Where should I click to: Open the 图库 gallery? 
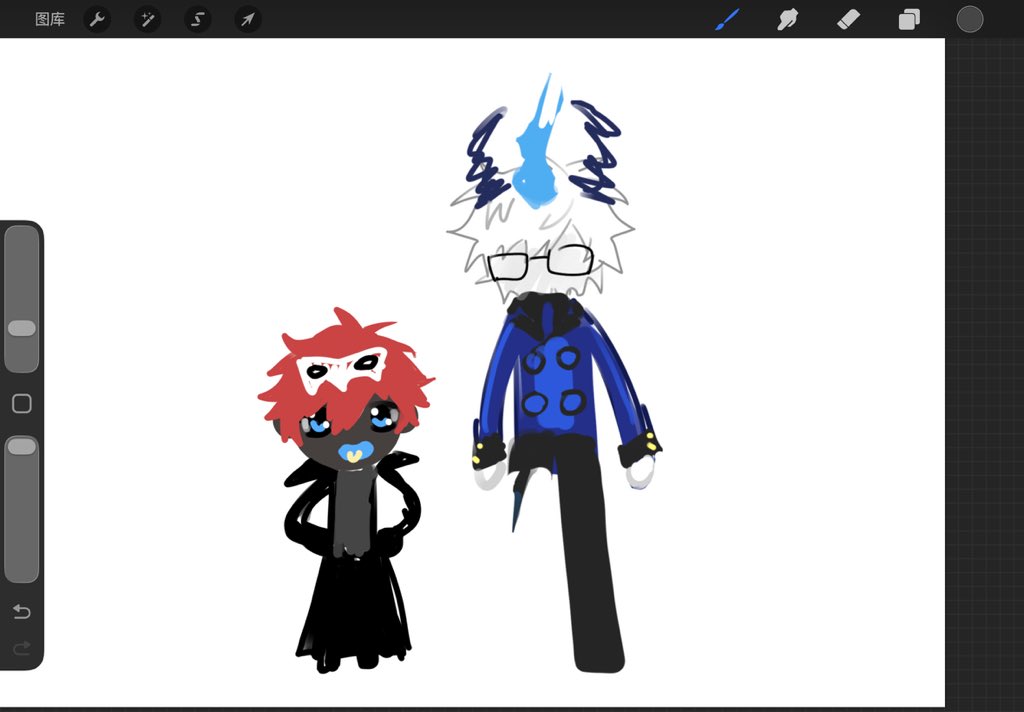coord(50,19)
